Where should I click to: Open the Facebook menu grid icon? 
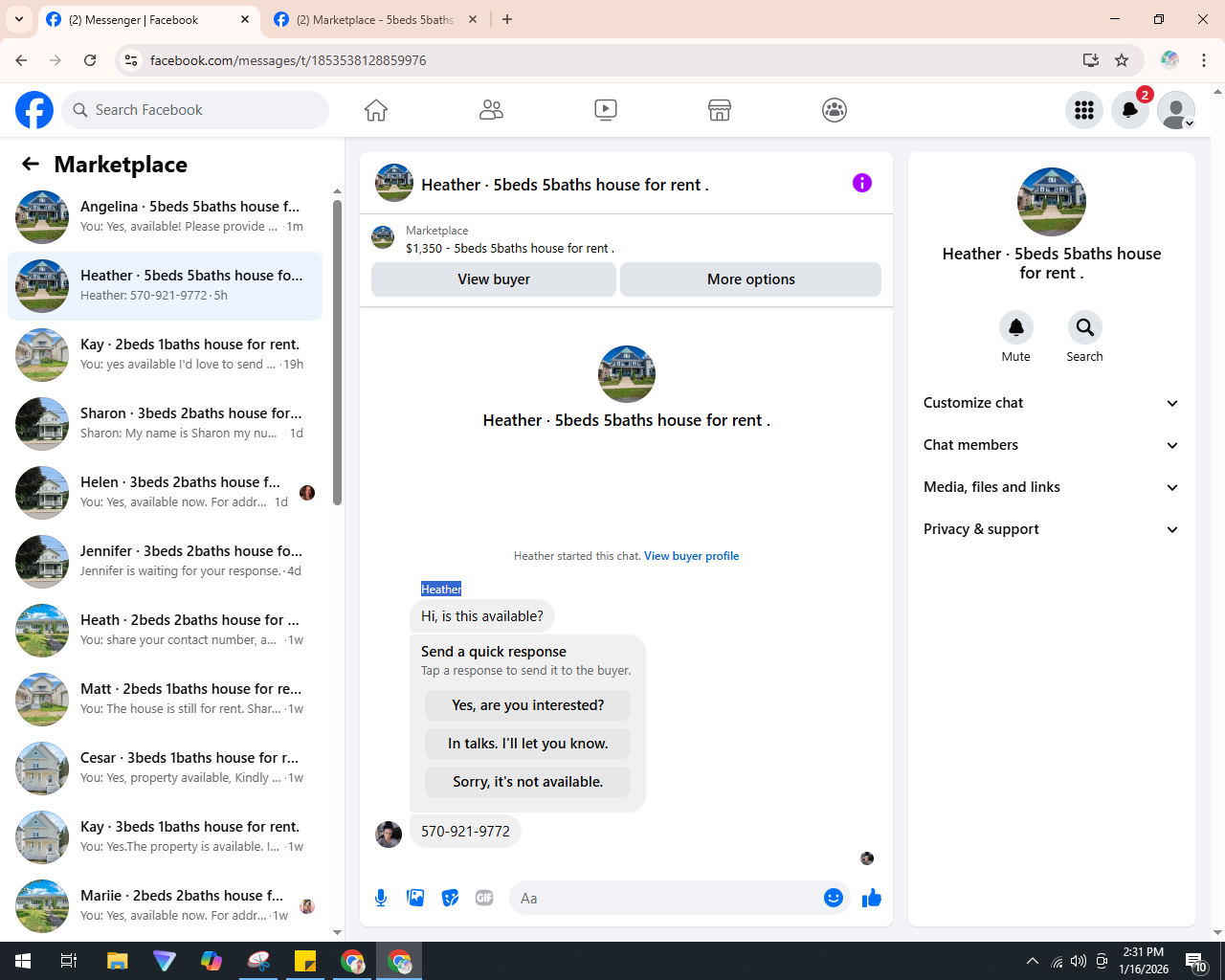click(x=1084, y=110)
